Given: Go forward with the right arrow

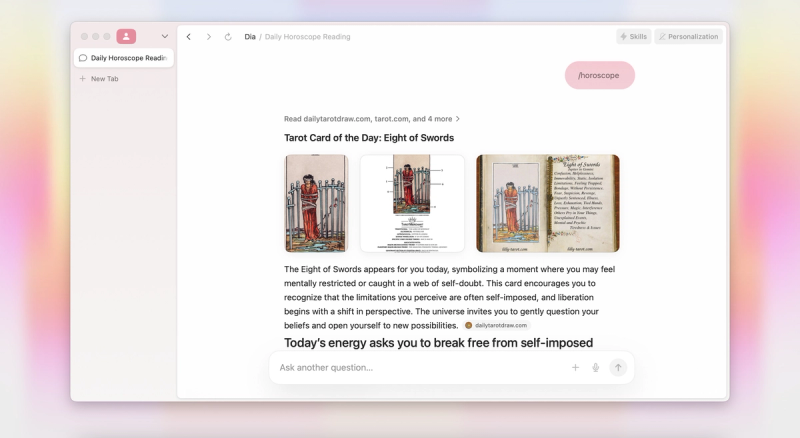Looking at the screenshot, I should [209, 37].
